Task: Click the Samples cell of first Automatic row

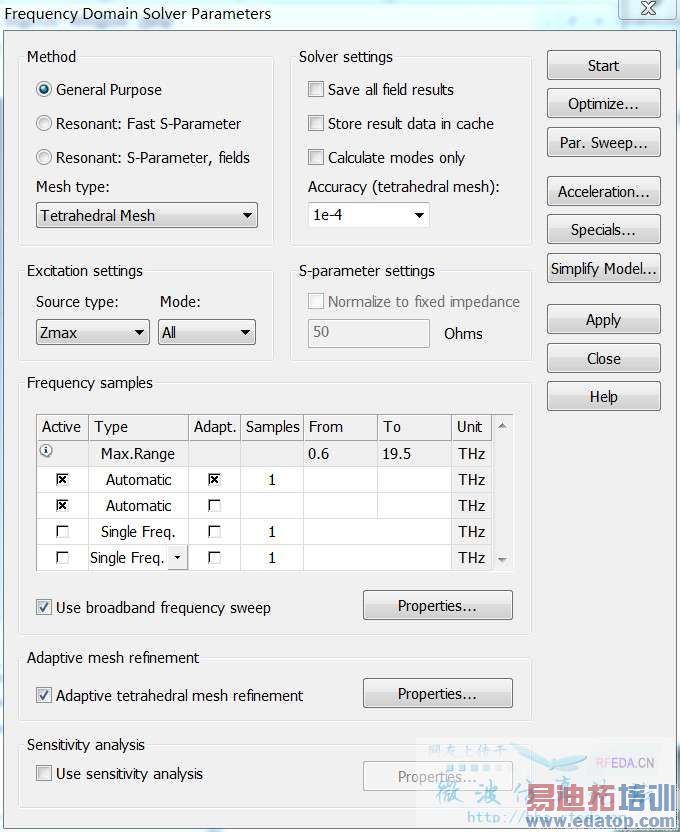Action: pos(272,480)
